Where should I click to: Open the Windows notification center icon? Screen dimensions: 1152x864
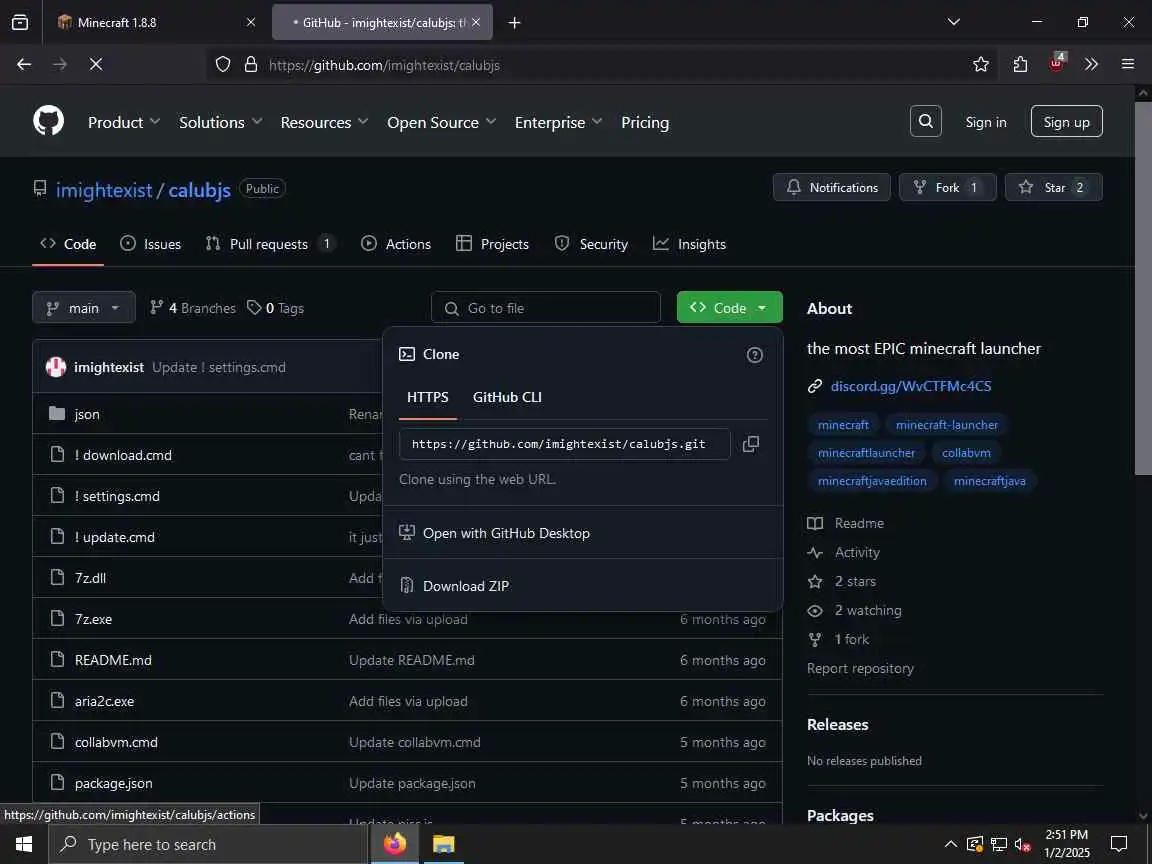[1118, 844]
